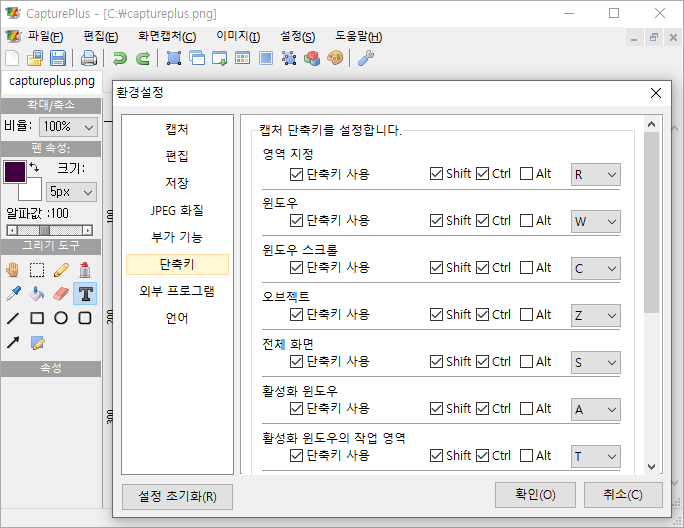Screen dimensions: 684x528
Task: Click the Print toolbar icon
Action: point(89,58)
